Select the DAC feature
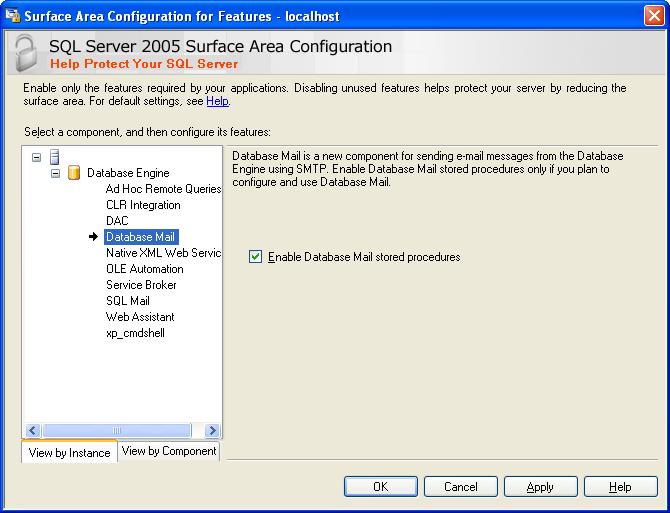 coord(117,221)
